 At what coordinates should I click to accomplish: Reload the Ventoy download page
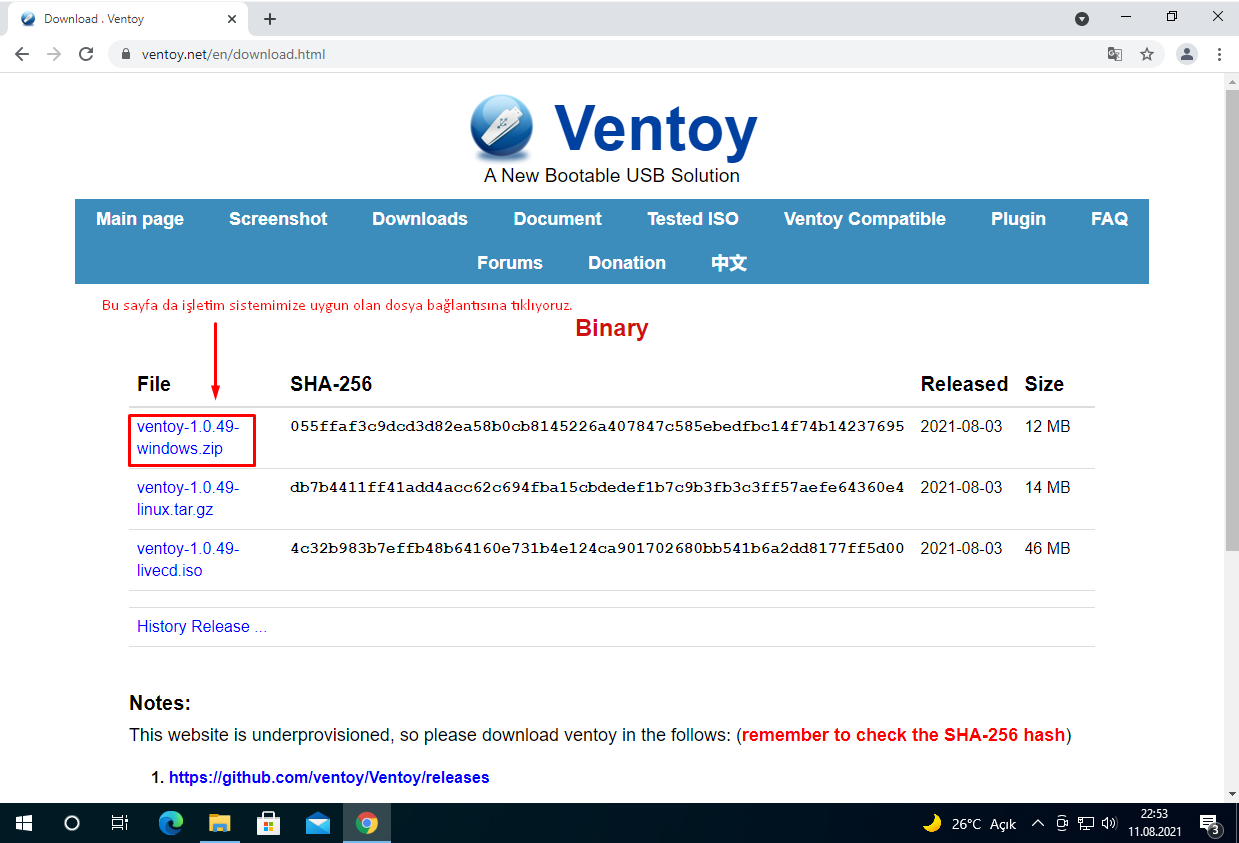[x=86, y=54]
